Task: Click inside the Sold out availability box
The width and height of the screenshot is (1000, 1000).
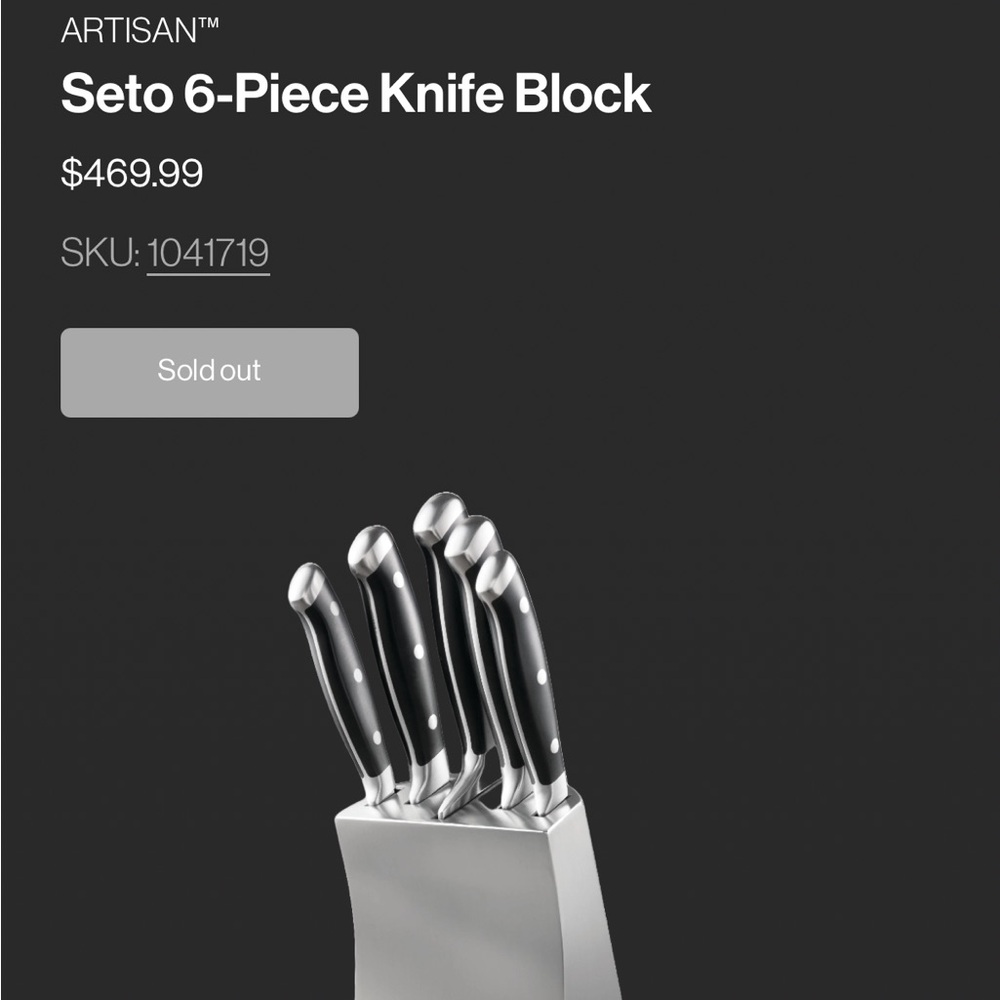Action: point(208,371)
